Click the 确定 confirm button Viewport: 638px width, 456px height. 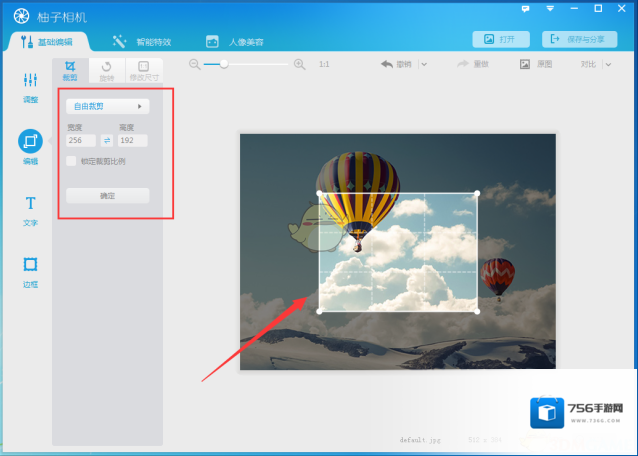[107, 196]
